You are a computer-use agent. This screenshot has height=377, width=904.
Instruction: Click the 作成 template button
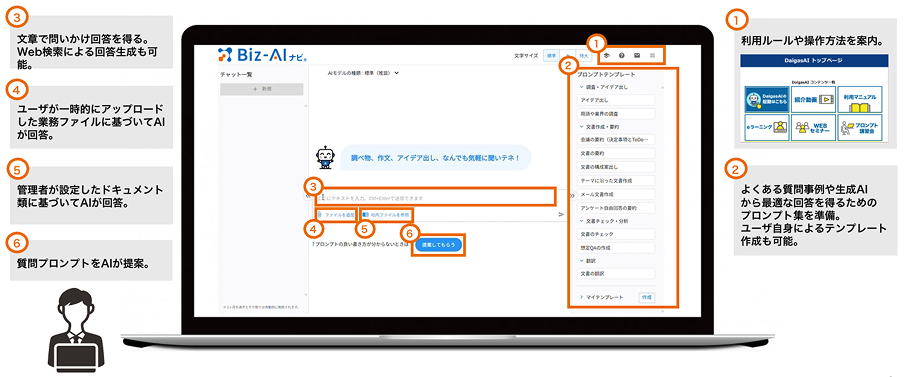point(647,297)
